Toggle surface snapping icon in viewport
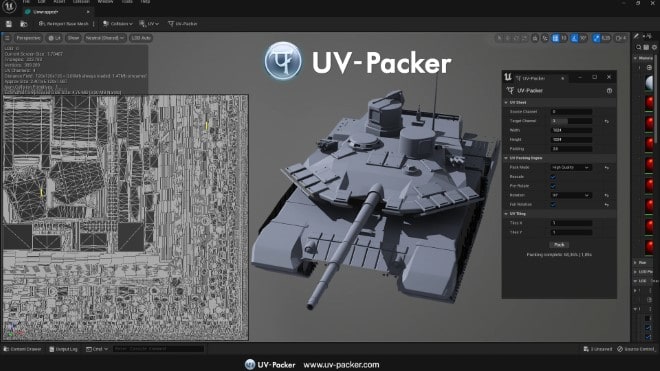 545,38
